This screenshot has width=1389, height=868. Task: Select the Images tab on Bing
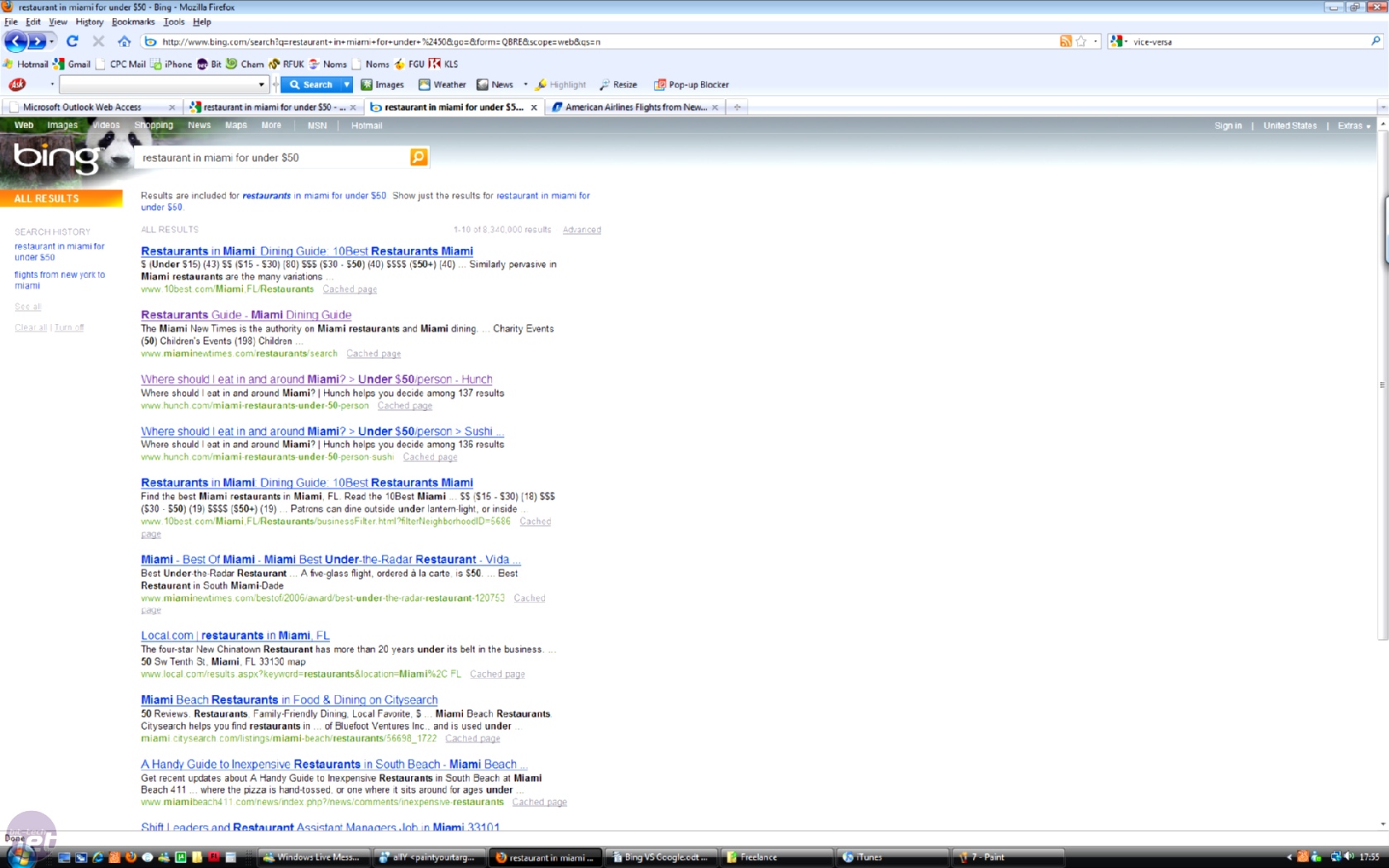[x=62, y=126]
